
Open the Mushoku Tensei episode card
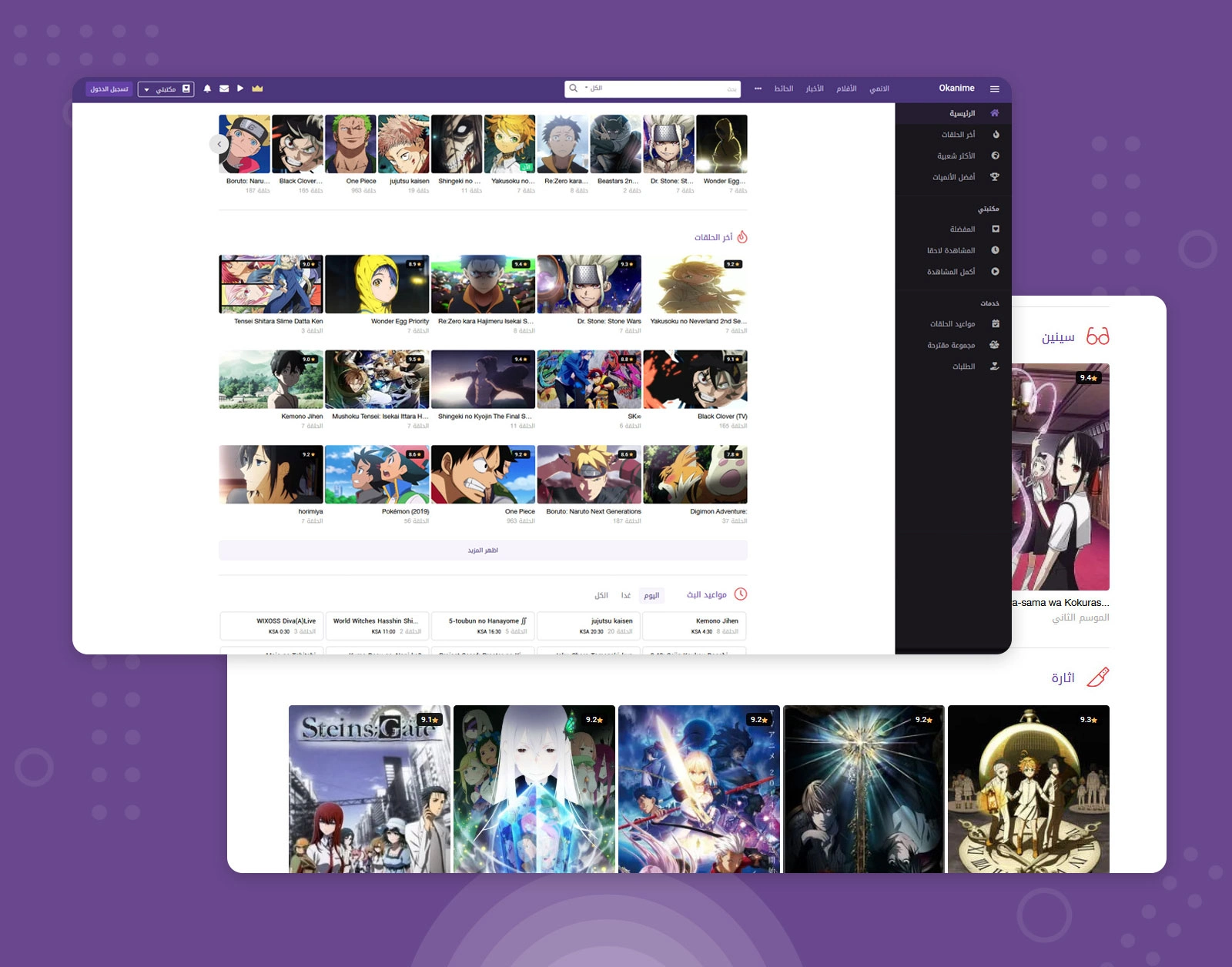click(377, 380)
